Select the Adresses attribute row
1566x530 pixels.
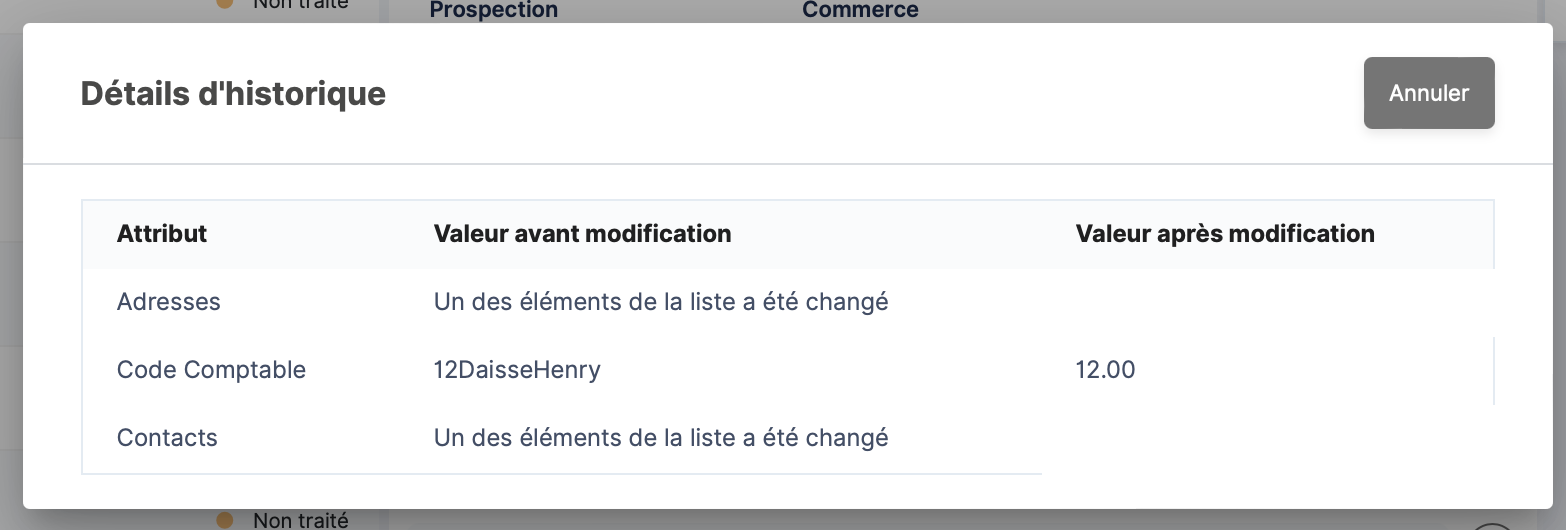(169, 302)
